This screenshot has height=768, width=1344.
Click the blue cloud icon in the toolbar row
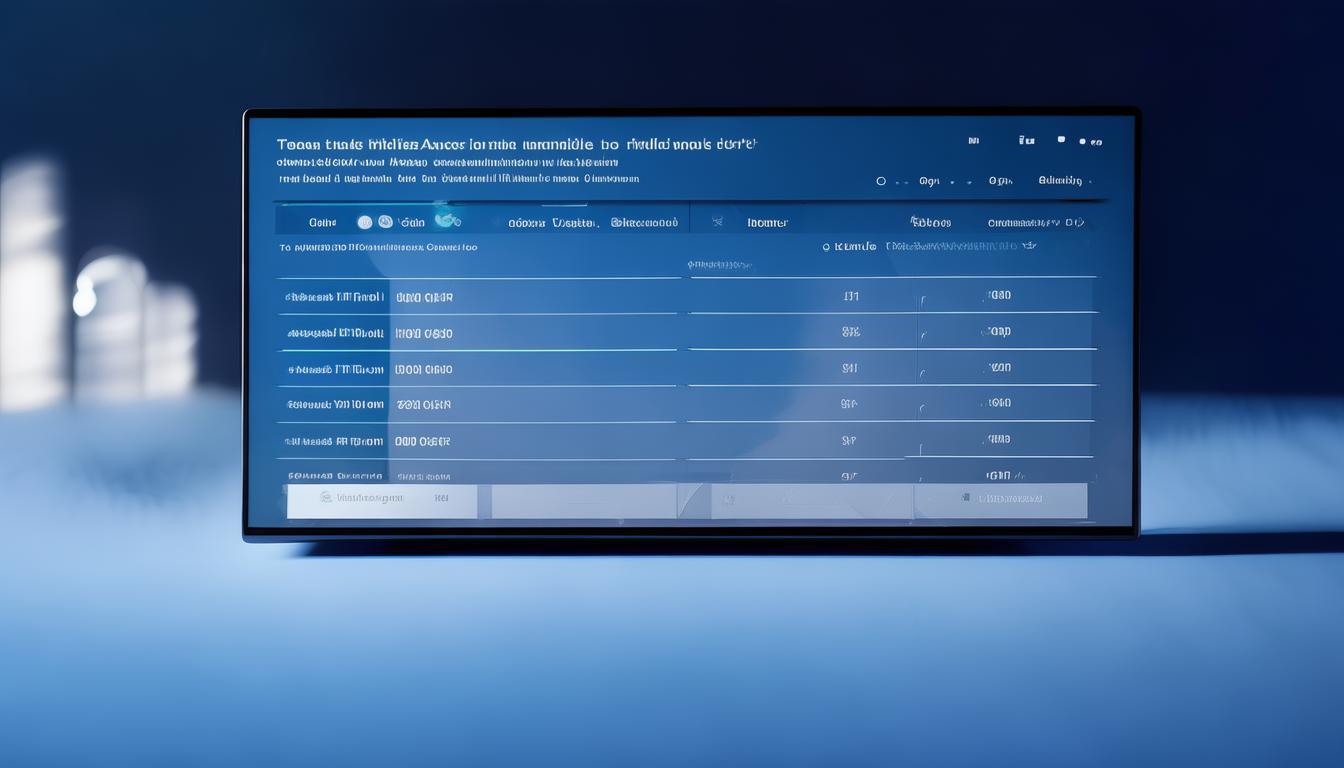(447, 221)
